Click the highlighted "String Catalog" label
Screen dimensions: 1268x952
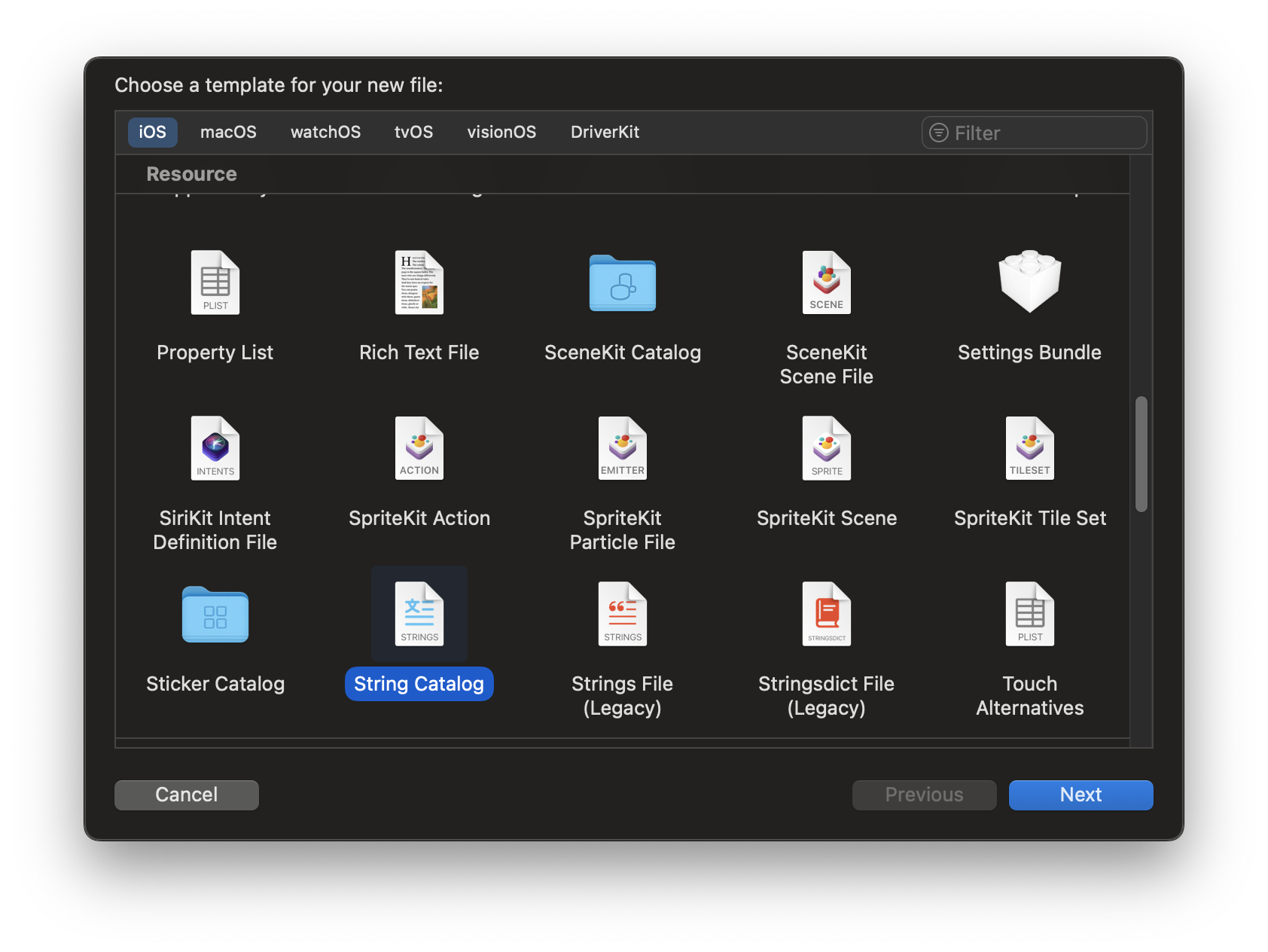click(x=419, y=684)
